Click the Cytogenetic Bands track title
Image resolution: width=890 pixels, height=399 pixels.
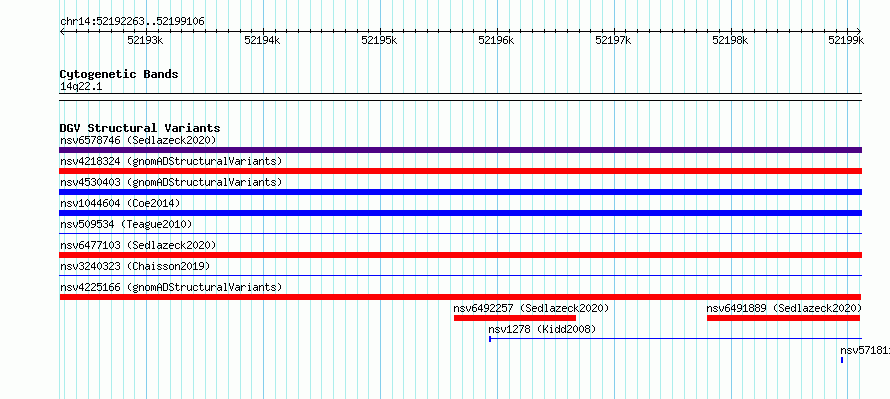[119, 74]
